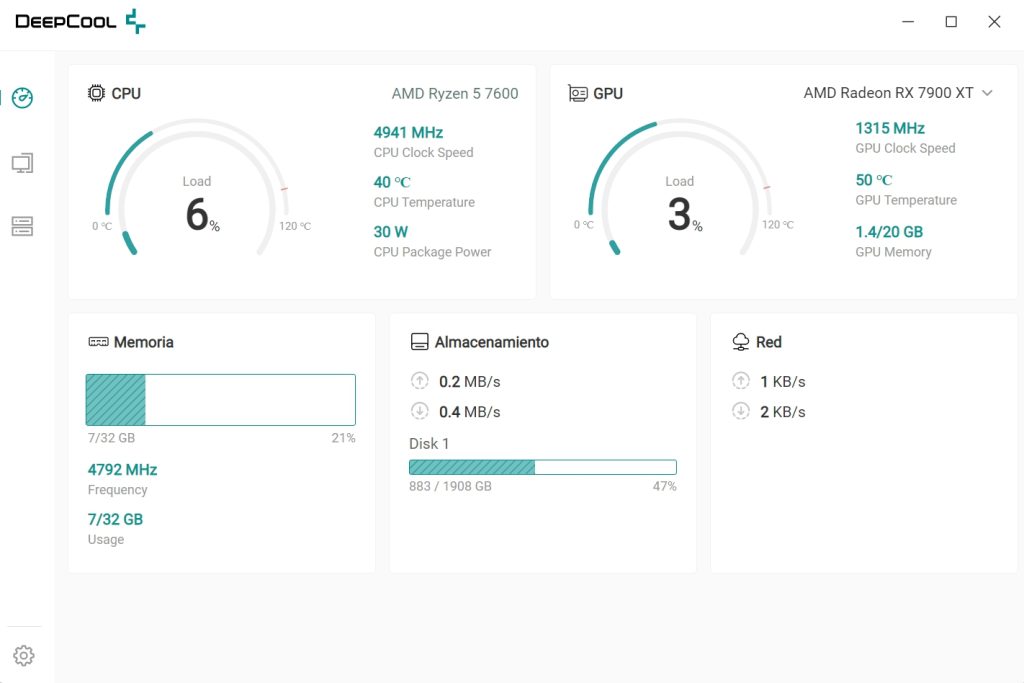Click the 30 W CPU package power value
The height and width of the screenshot is (683, 1024).
[391, 232]
